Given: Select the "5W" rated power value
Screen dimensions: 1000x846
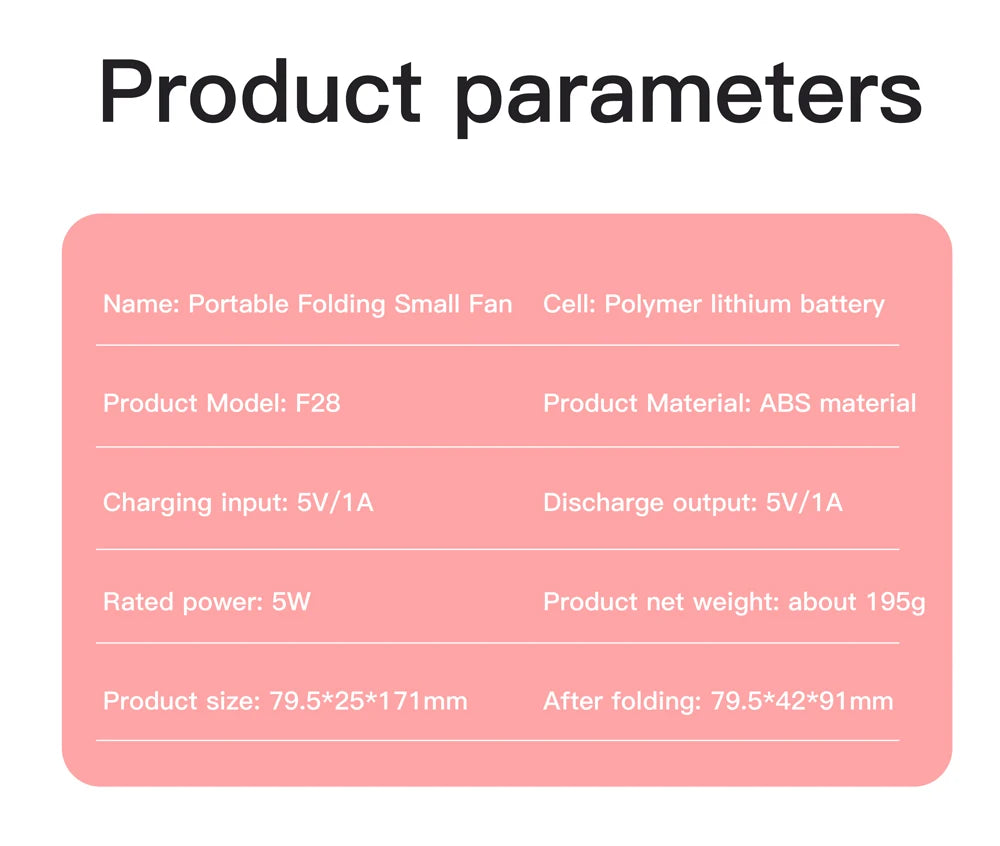Looking at the screenshot, I should click(x=291, y=602).
